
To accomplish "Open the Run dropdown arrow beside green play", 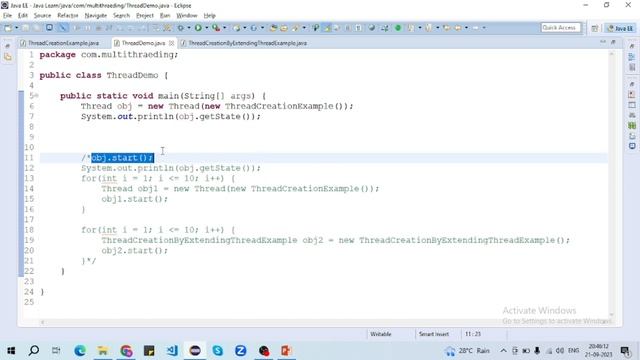I will pos(207,28).
